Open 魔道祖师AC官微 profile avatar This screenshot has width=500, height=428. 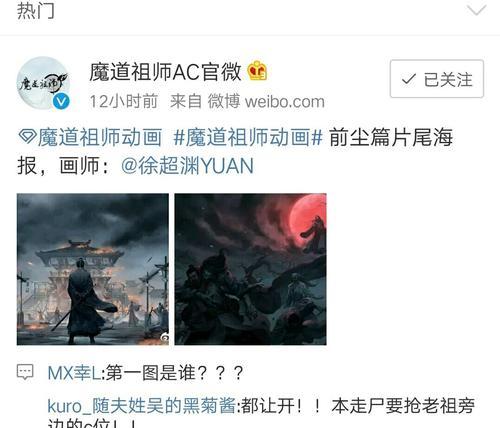pos(43,83)
